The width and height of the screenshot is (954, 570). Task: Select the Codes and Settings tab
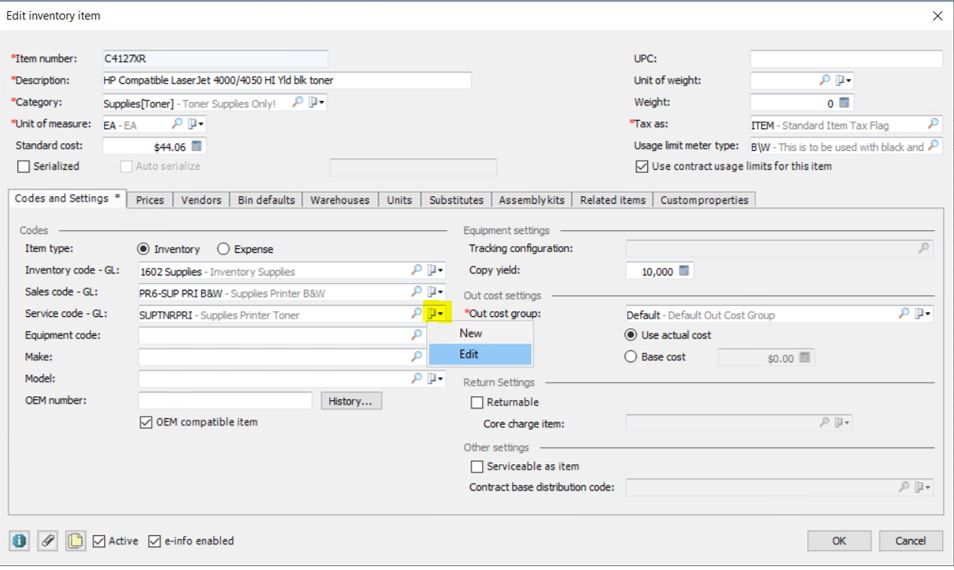click(x=67, y=198)
